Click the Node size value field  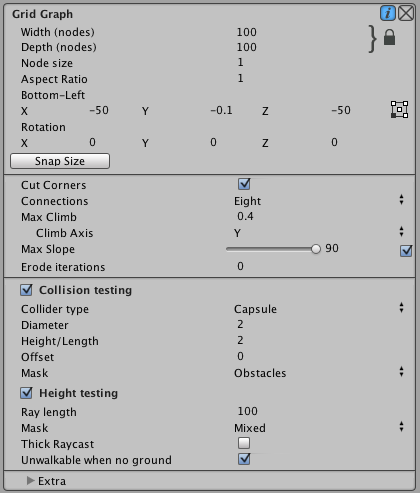coord(320,62)
